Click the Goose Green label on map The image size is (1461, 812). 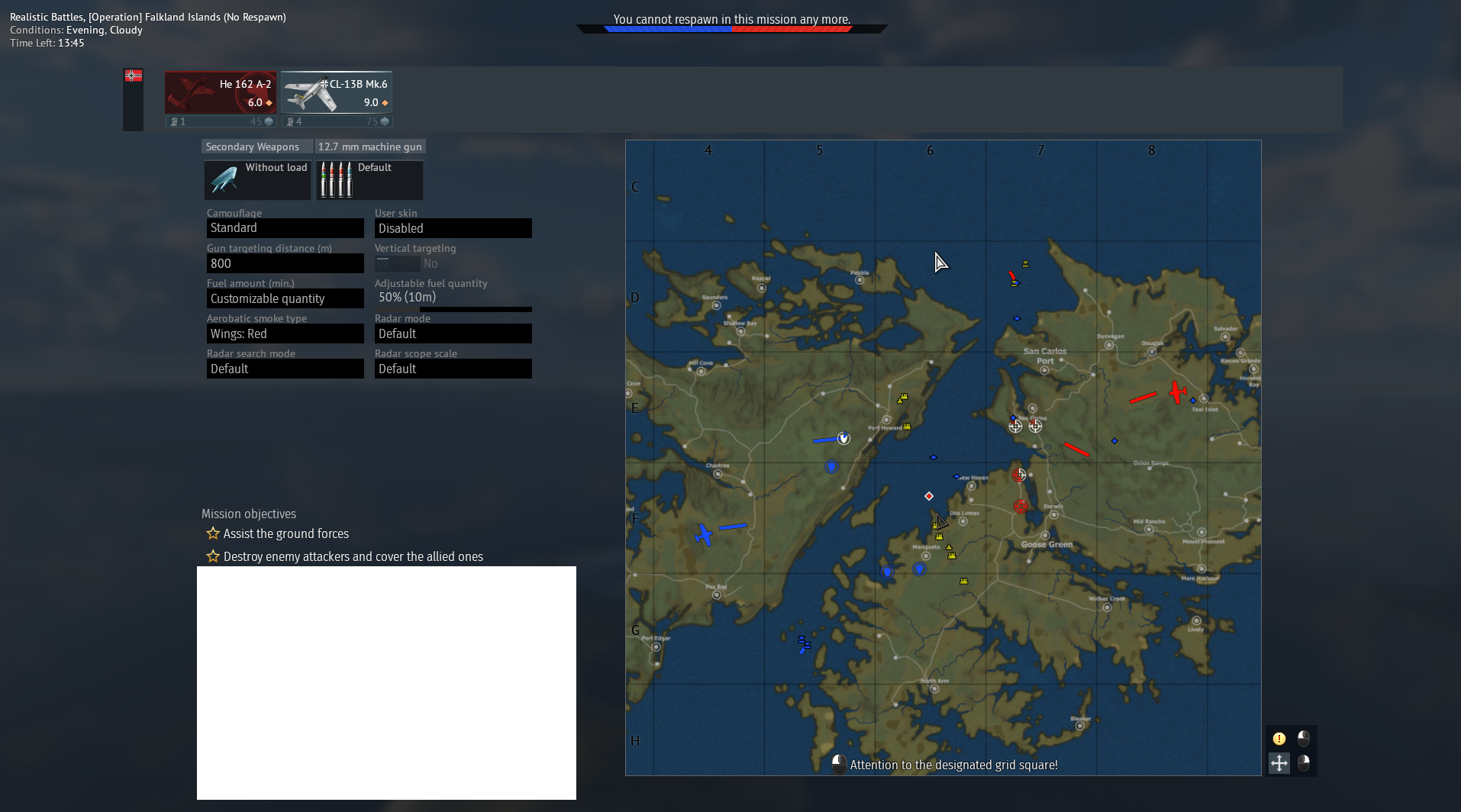coord(1047,545)
